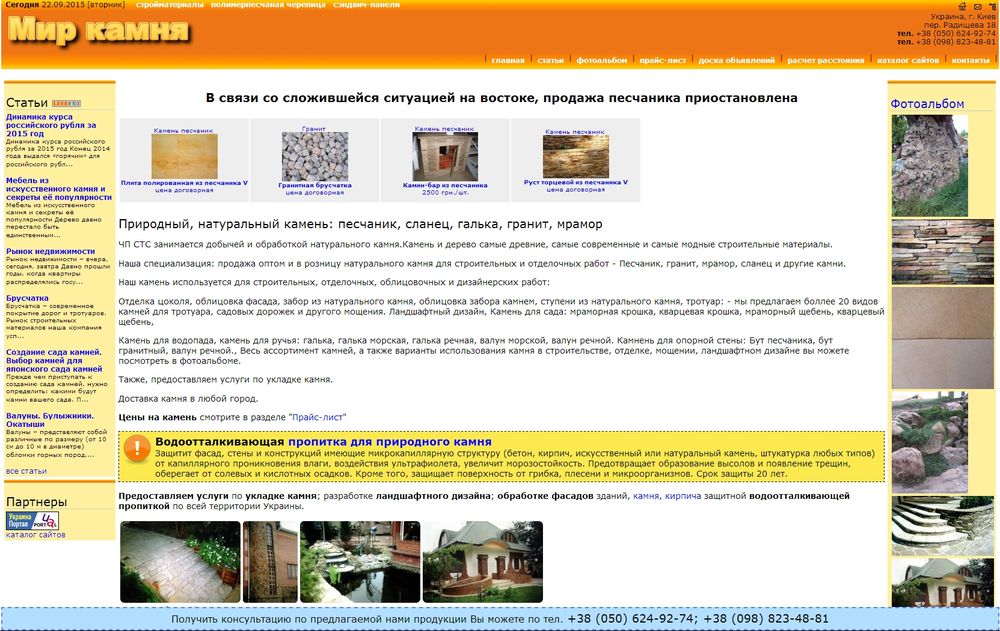This screenshot has width=1000, height=631.
Task: Open narrow stone column gallery photo
Action: 270,562
